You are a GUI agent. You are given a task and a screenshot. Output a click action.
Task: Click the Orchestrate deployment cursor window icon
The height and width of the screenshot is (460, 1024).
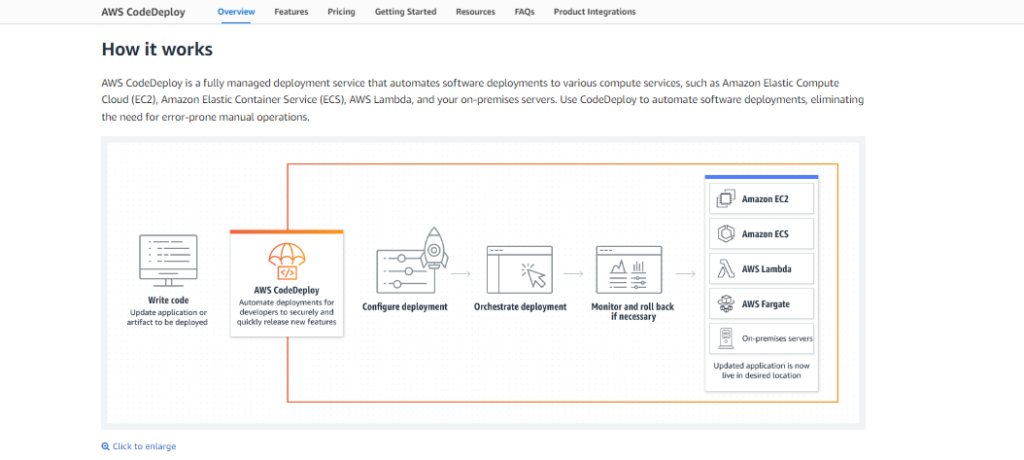(520, 269)
